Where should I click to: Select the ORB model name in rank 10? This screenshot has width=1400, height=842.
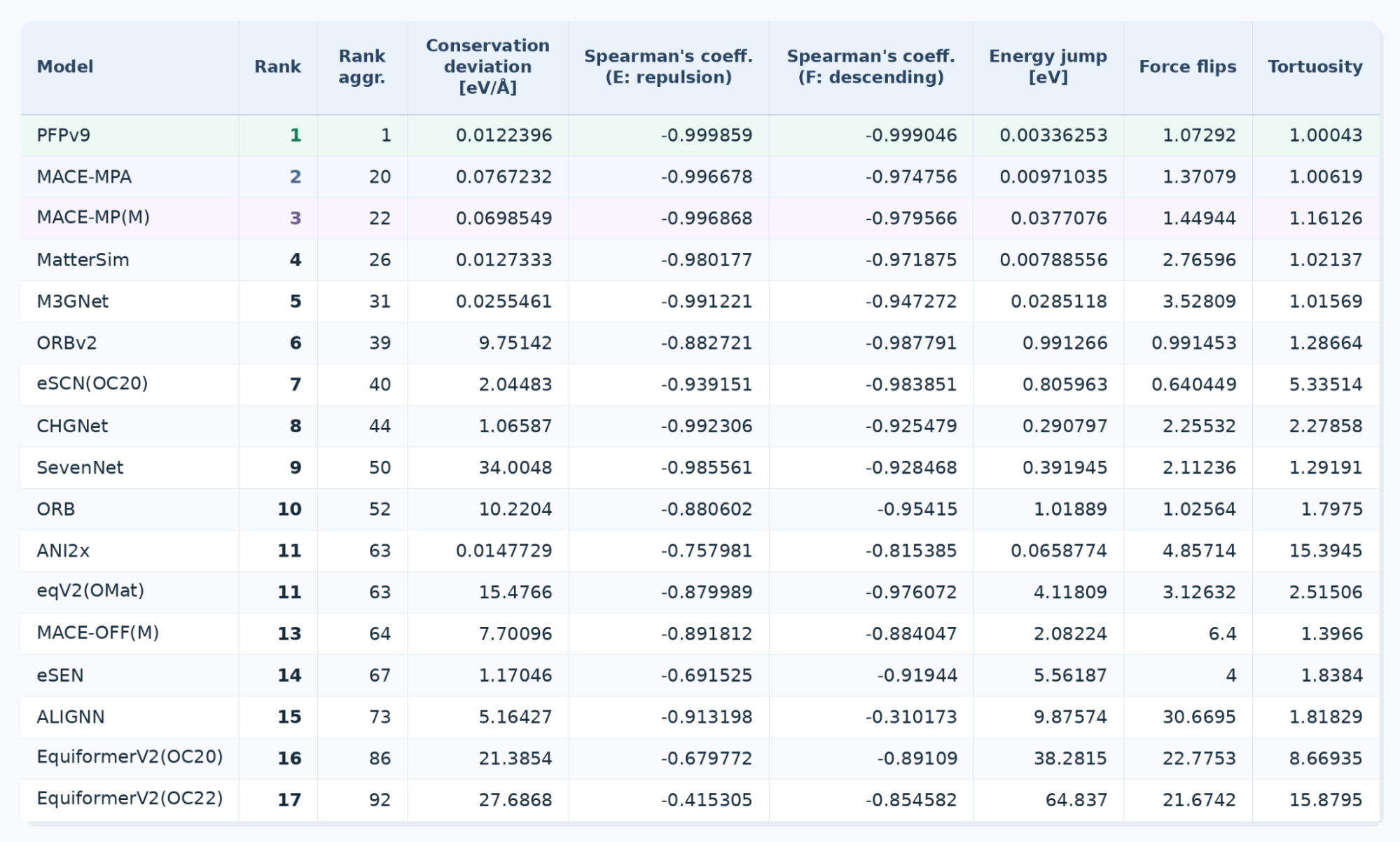click(x=55, y=509)
